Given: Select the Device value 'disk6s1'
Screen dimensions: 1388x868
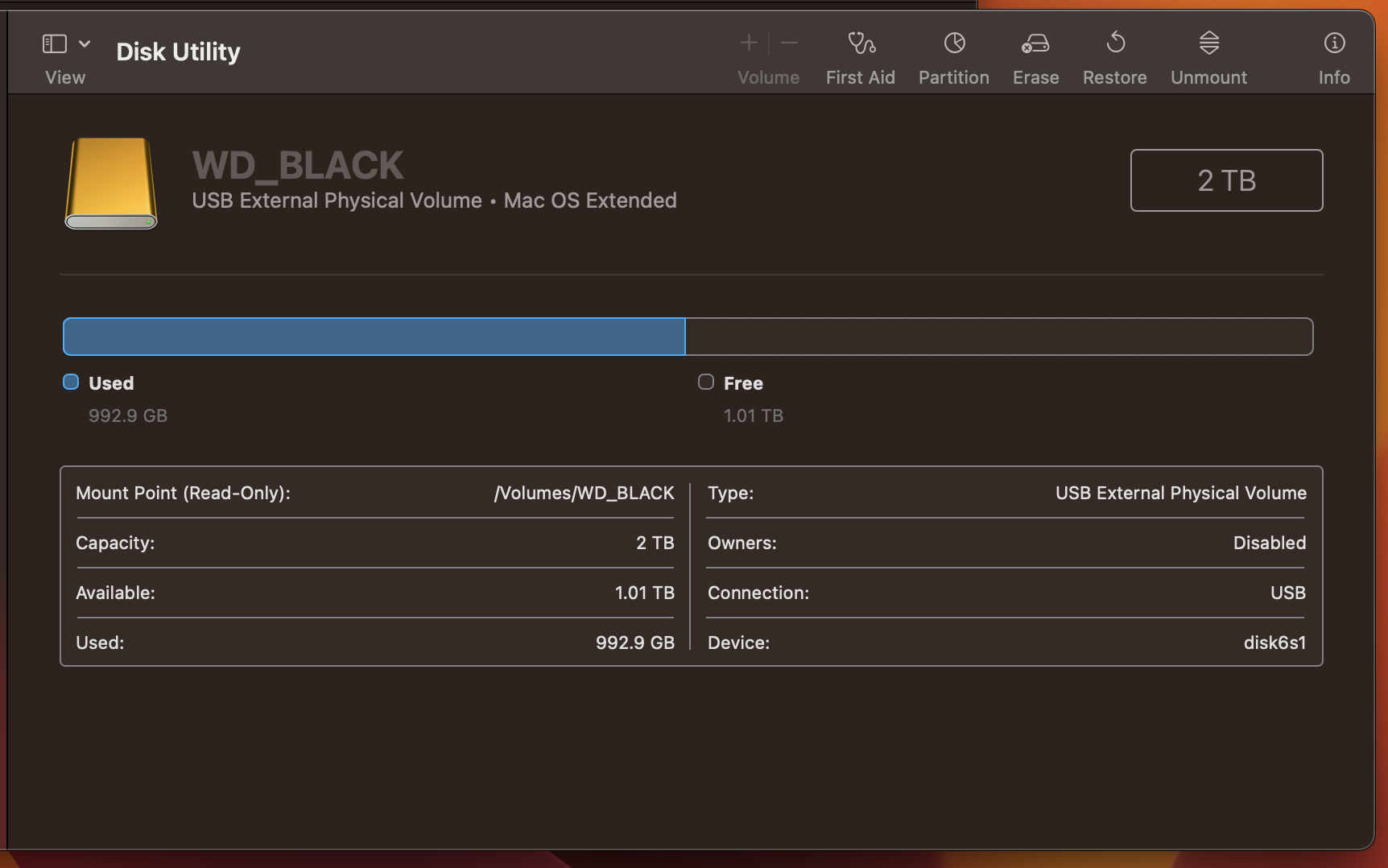Looking at the screenshot, I should coord(1275,643).
